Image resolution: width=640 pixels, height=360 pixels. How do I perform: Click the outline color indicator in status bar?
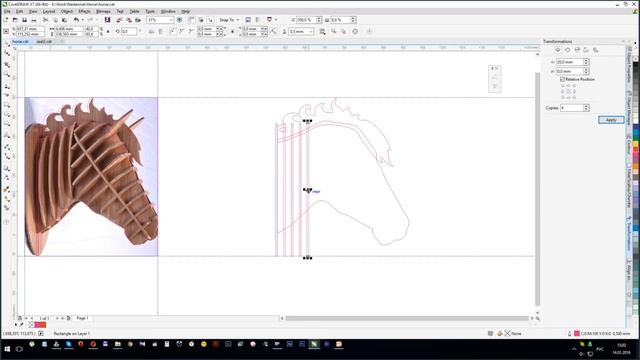tap(577, 333)
